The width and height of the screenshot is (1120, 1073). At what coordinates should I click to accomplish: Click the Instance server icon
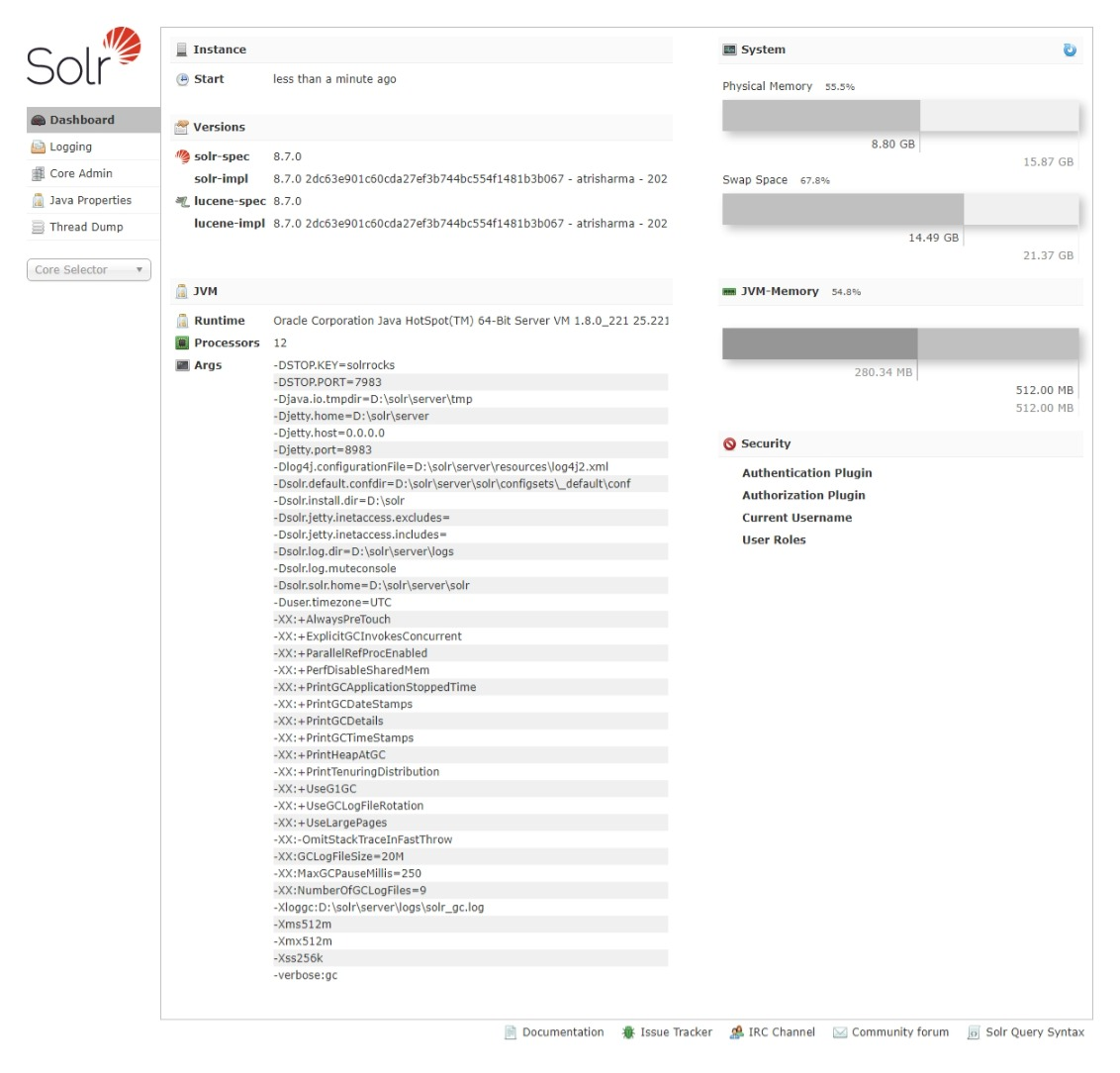(181, 50)
